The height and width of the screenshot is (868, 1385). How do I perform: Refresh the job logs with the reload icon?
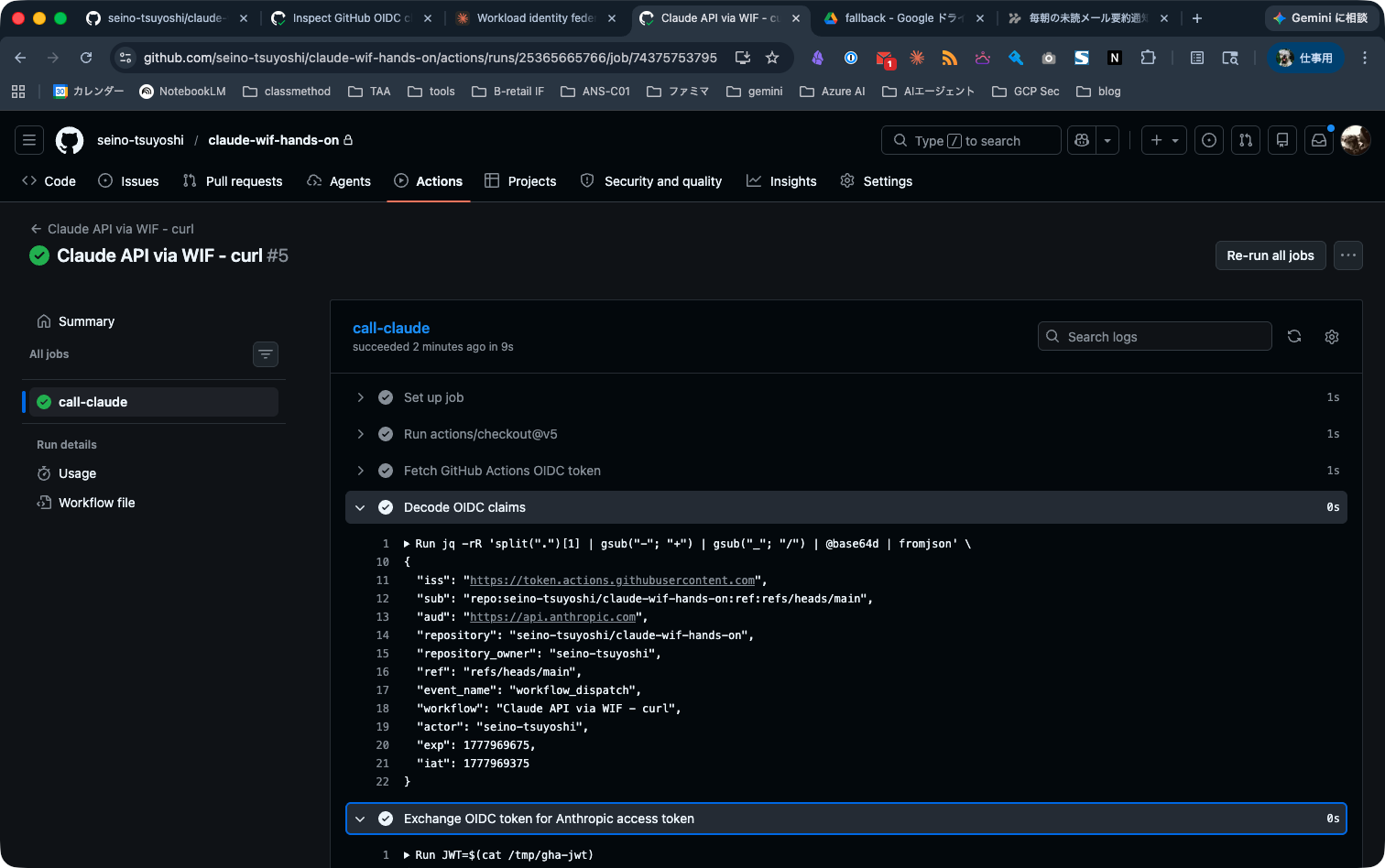1294,336
